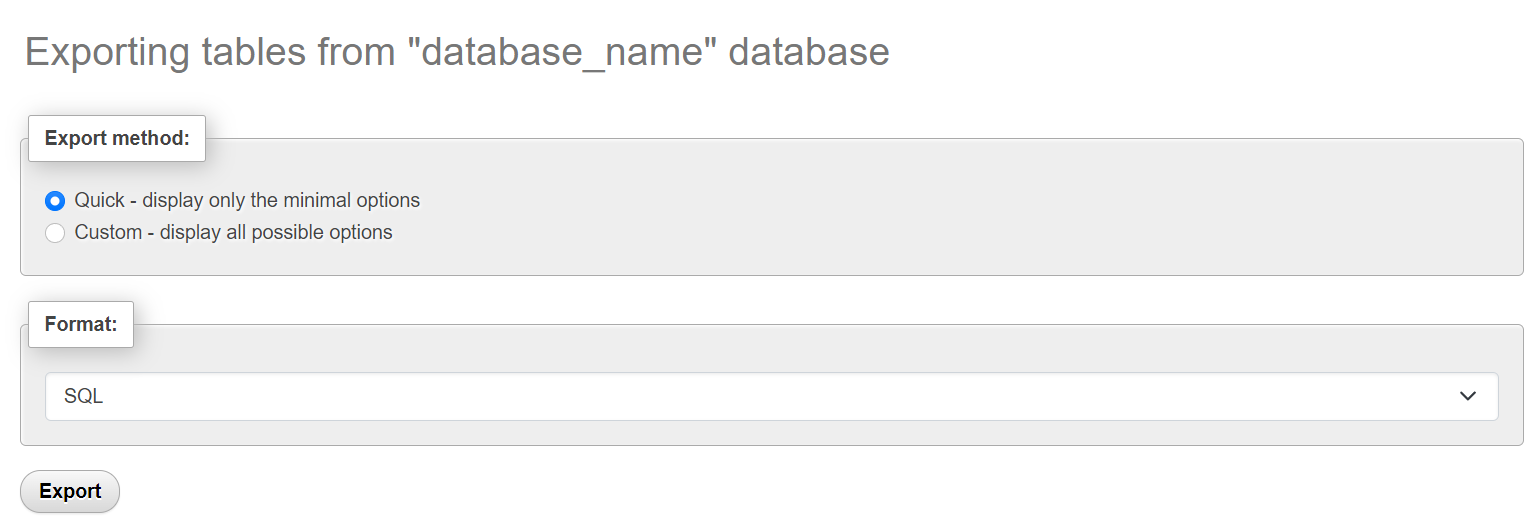Image resolution: width=1537 pixels, height=520 pixels.
Task: Click the "Format:" legend label
Action: 81,325
